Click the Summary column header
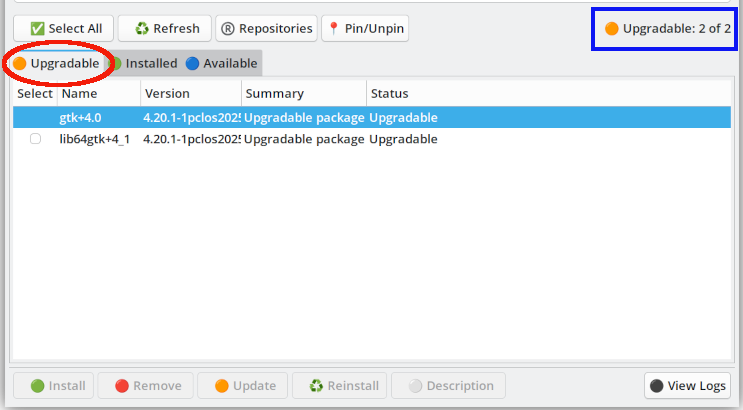This screenshot has height=410, width=743. coord(274,94)
